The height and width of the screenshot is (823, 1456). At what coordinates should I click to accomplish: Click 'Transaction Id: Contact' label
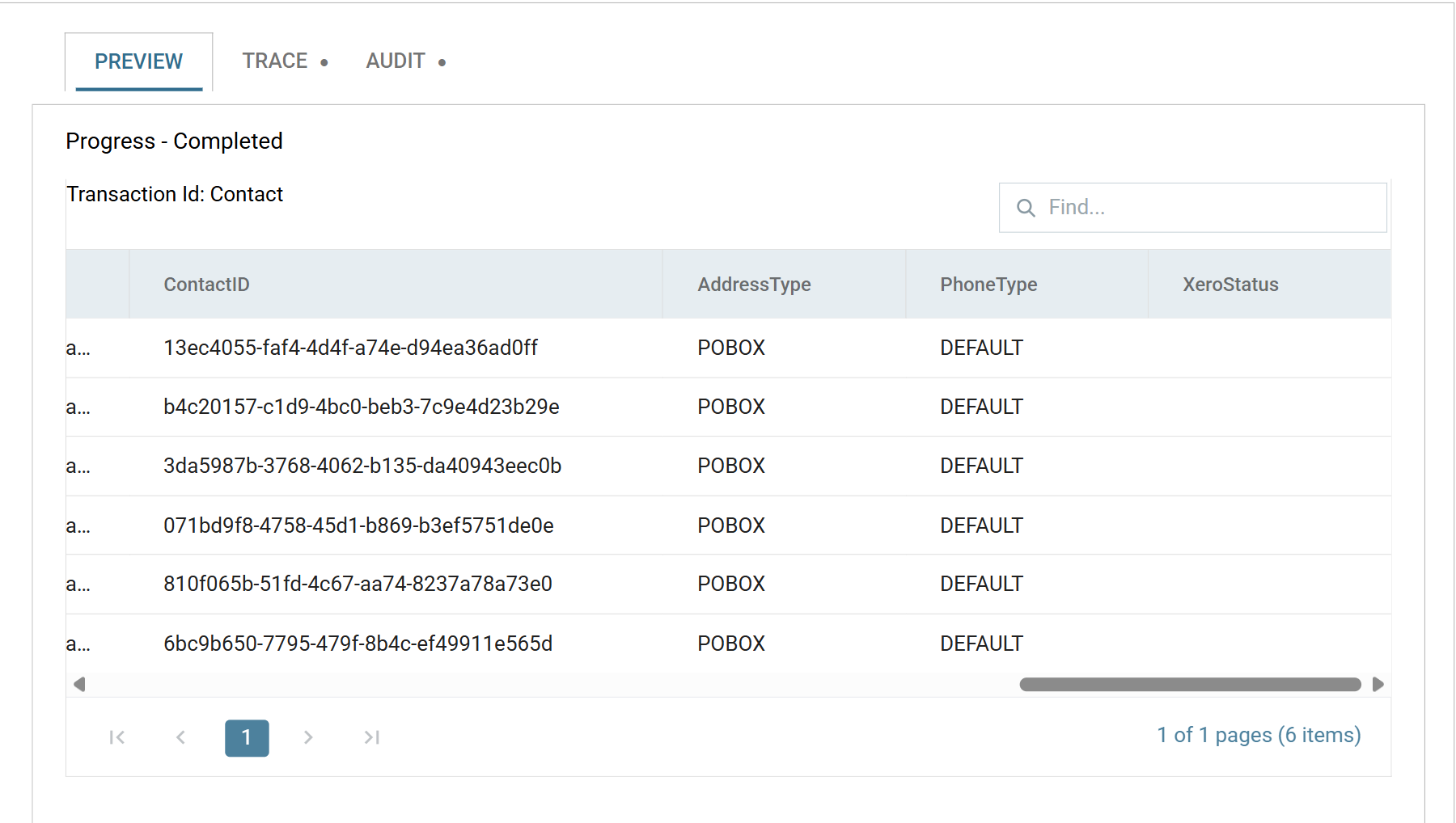pyautogui.click(x=175, y=194)
